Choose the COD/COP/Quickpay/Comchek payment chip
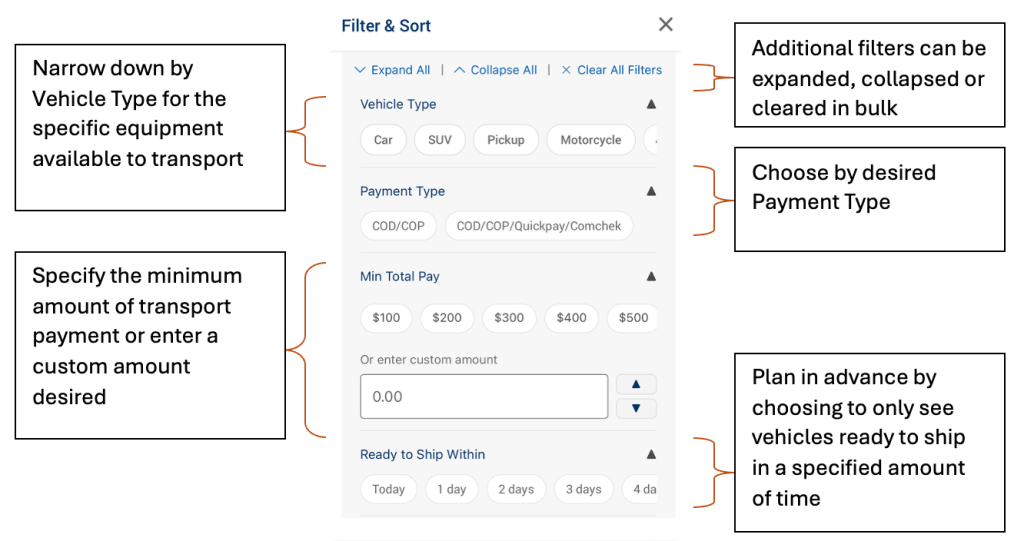The width and height of the screenshot is (1024, 541). (539, 226)
